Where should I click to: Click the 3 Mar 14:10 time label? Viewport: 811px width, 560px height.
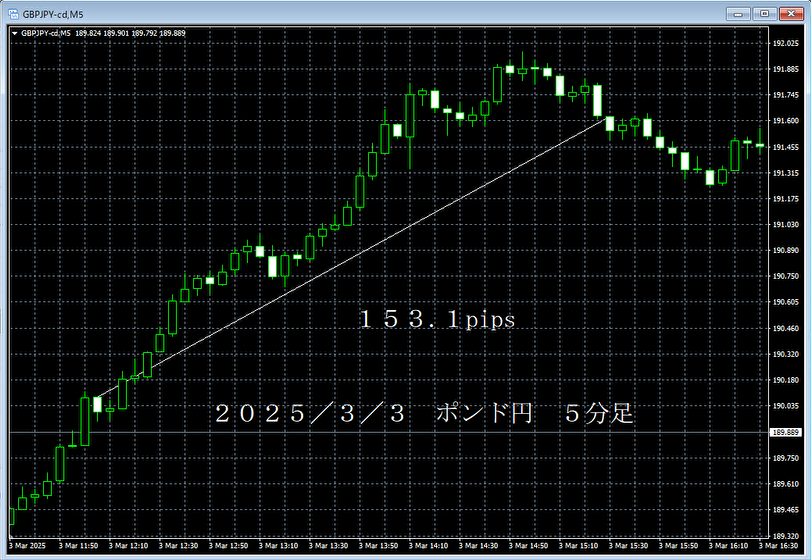coord(434,546)
